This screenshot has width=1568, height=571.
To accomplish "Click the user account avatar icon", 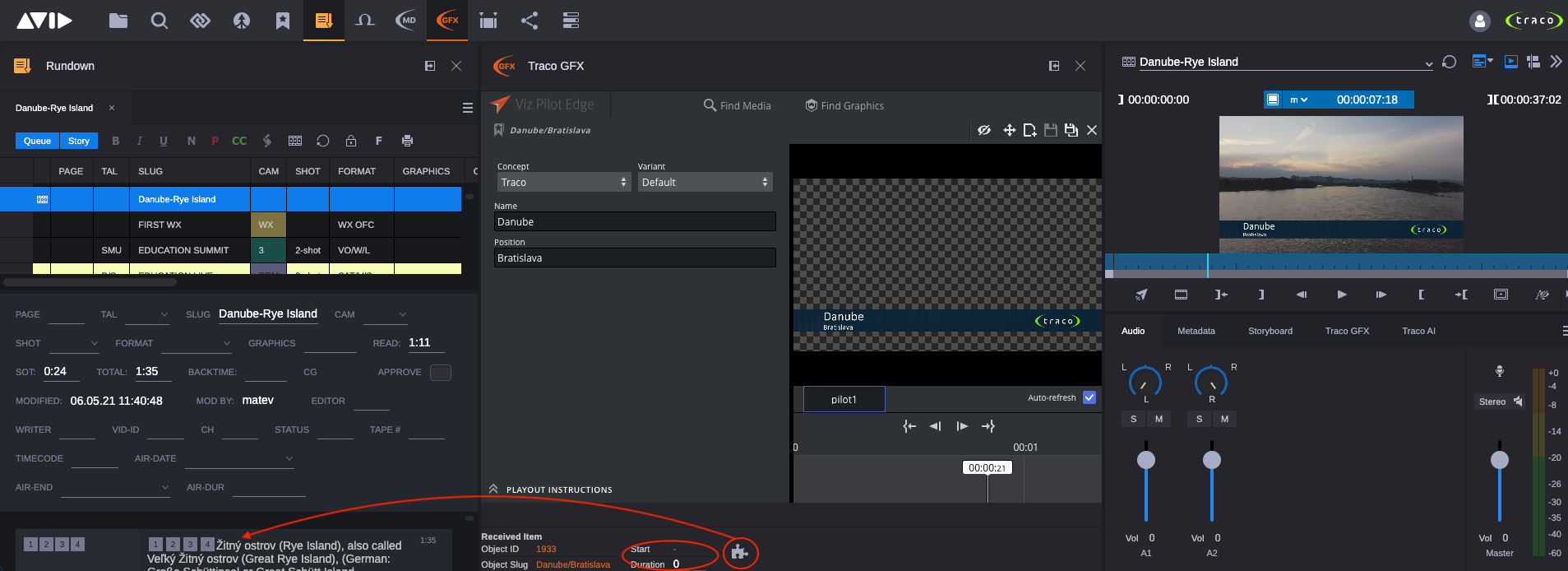I will pyautogui.click(x=1479, y=21).
